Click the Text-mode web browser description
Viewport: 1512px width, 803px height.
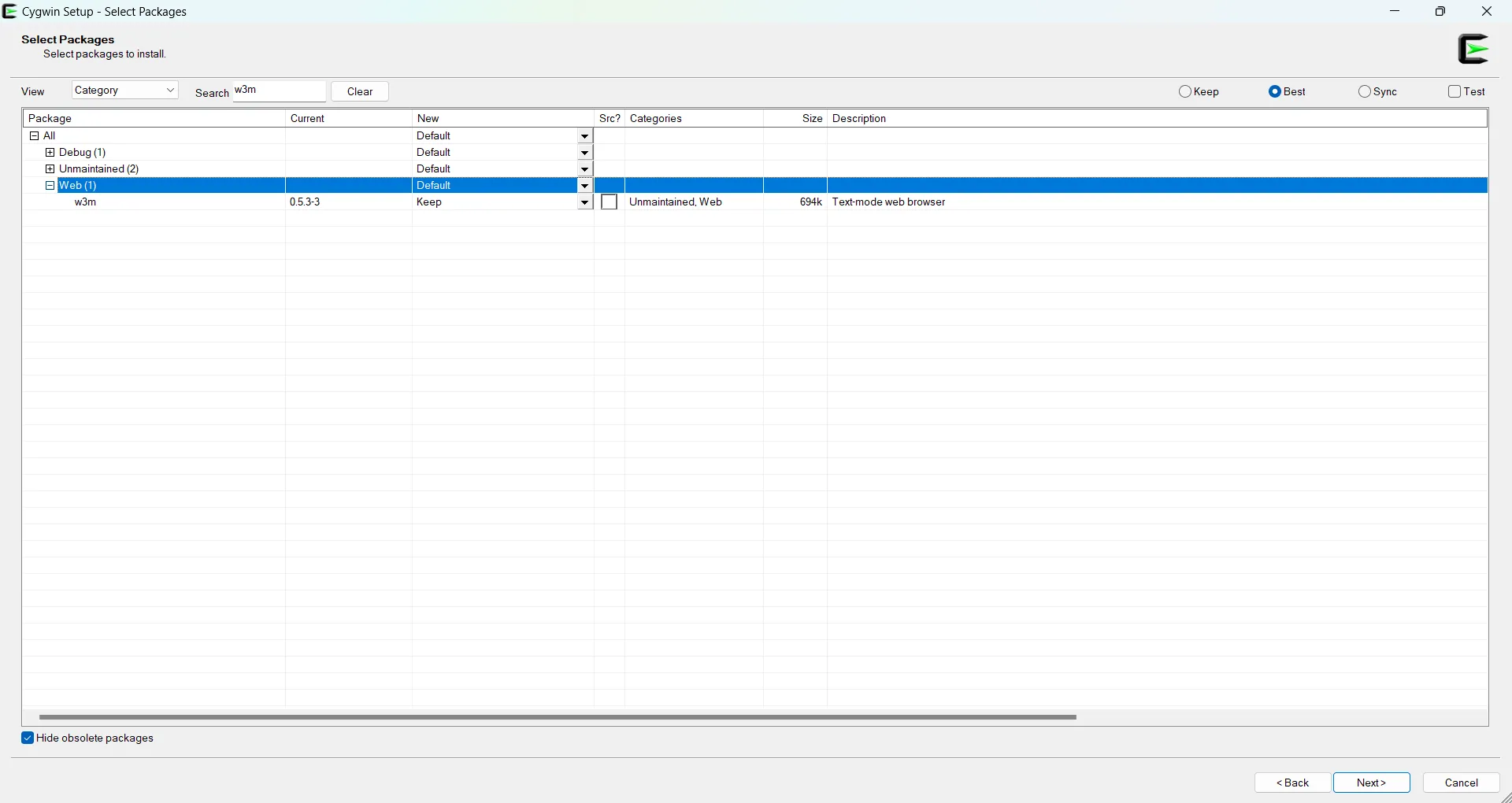coord(889,202)
